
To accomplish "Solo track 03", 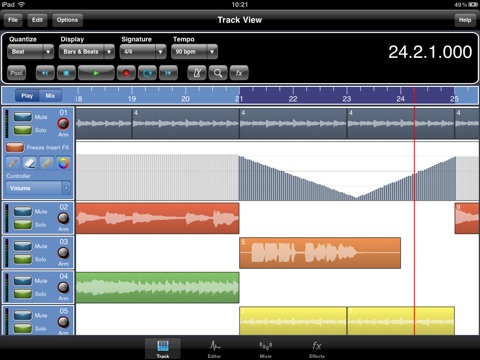I will (x=23, y=259).
